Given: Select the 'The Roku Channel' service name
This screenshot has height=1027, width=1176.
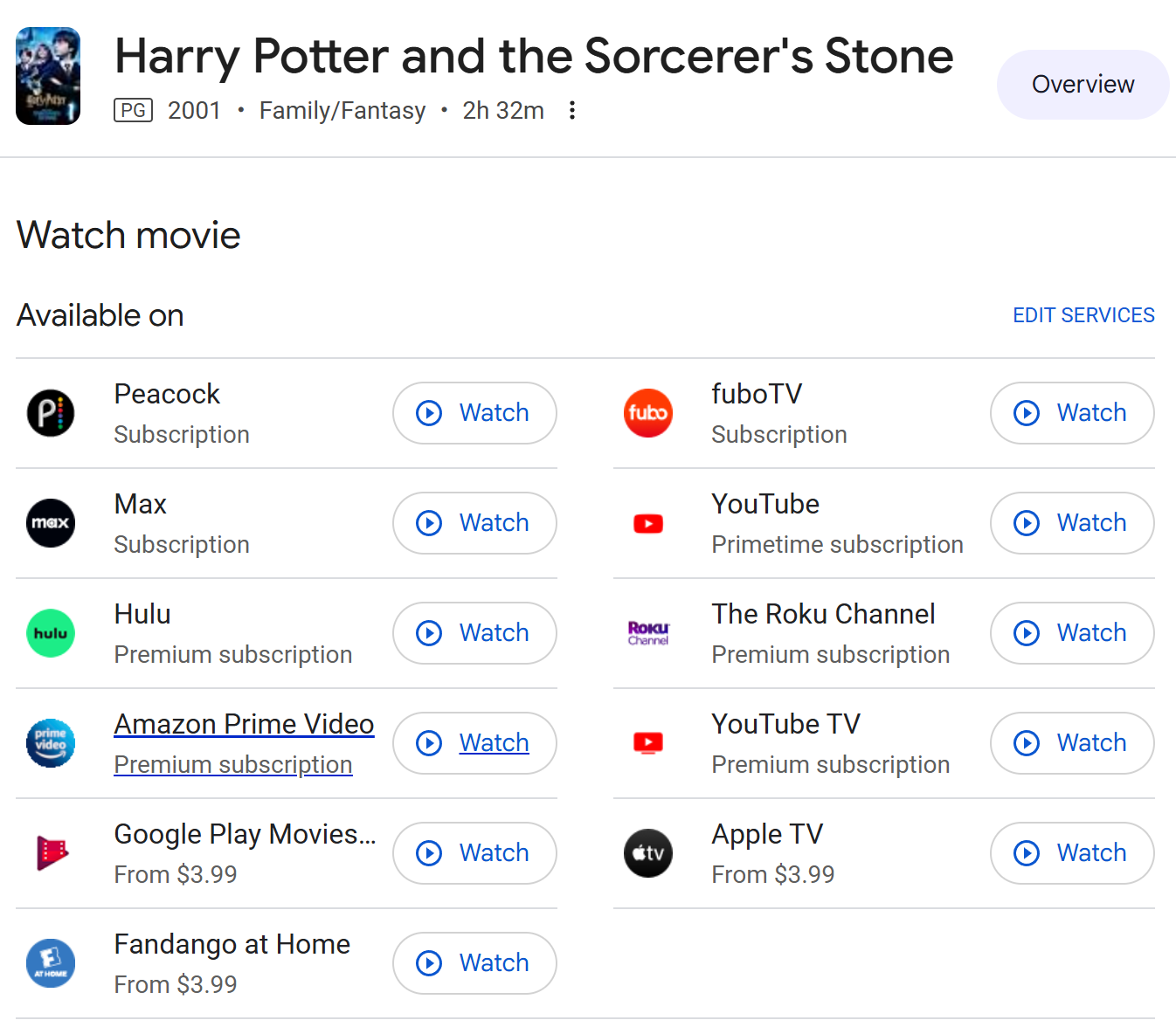Looking at the screenshot, I should click(x=823, y=614).
